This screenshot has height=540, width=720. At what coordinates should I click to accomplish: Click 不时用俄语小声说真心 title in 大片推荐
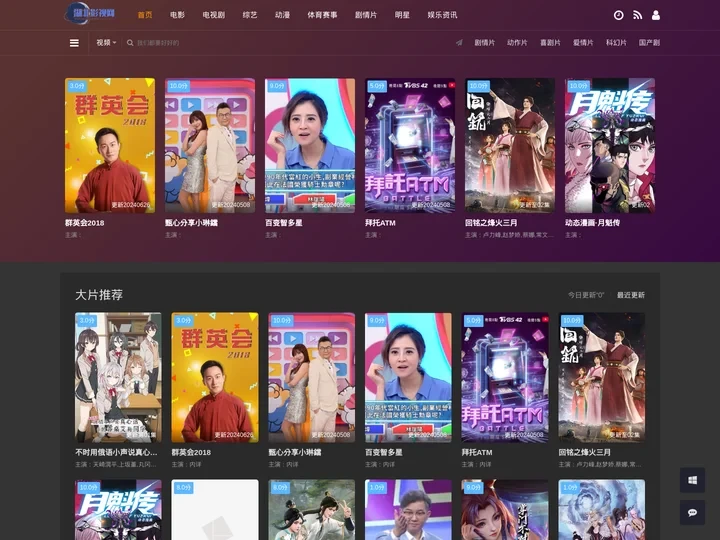click(116, 452)
